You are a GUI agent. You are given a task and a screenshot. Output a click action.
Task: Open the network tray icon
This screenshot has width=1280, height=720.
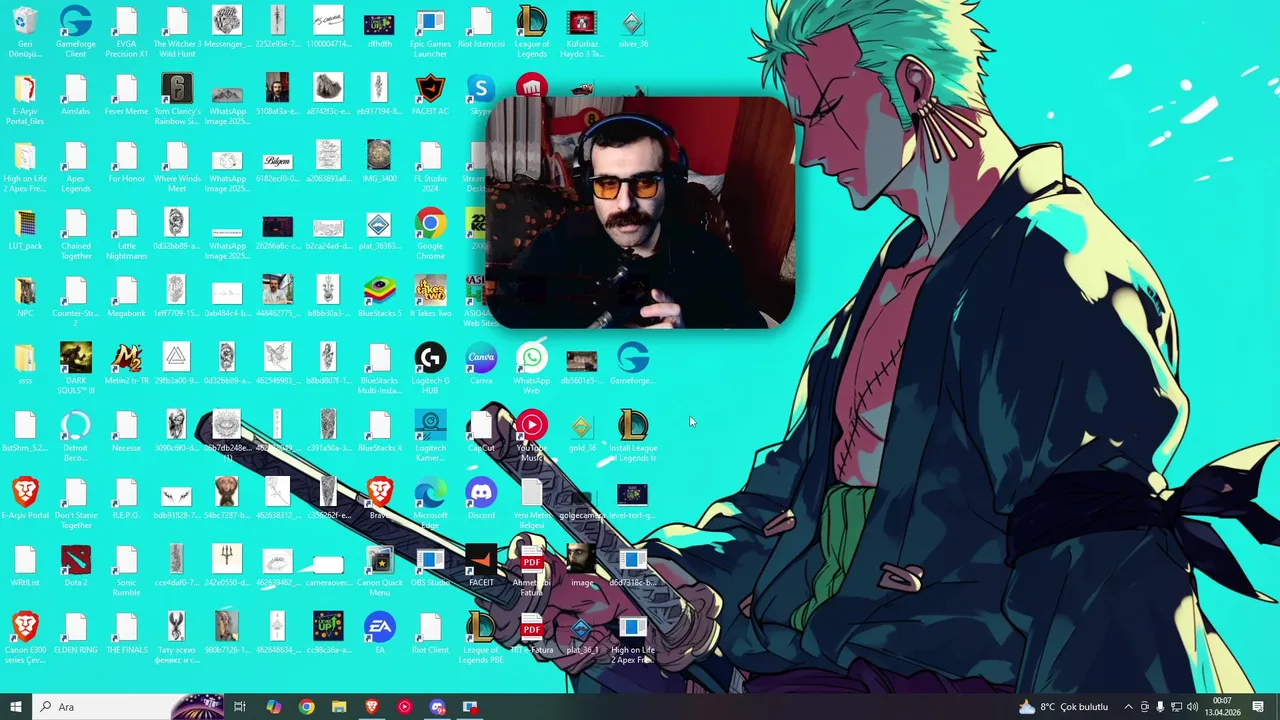coord(1176,707)
